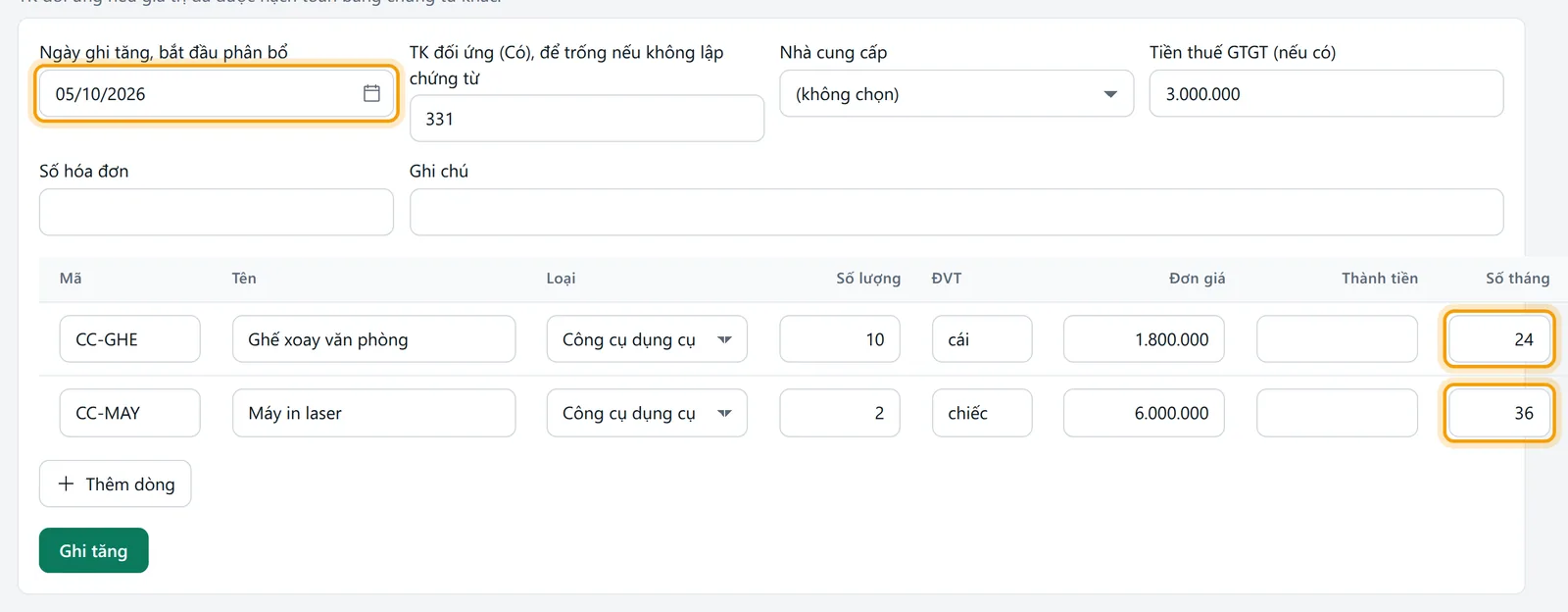Edit the CC-MAY code field
The height and width of the screenshot is (612, 1568).
point(130,413)
